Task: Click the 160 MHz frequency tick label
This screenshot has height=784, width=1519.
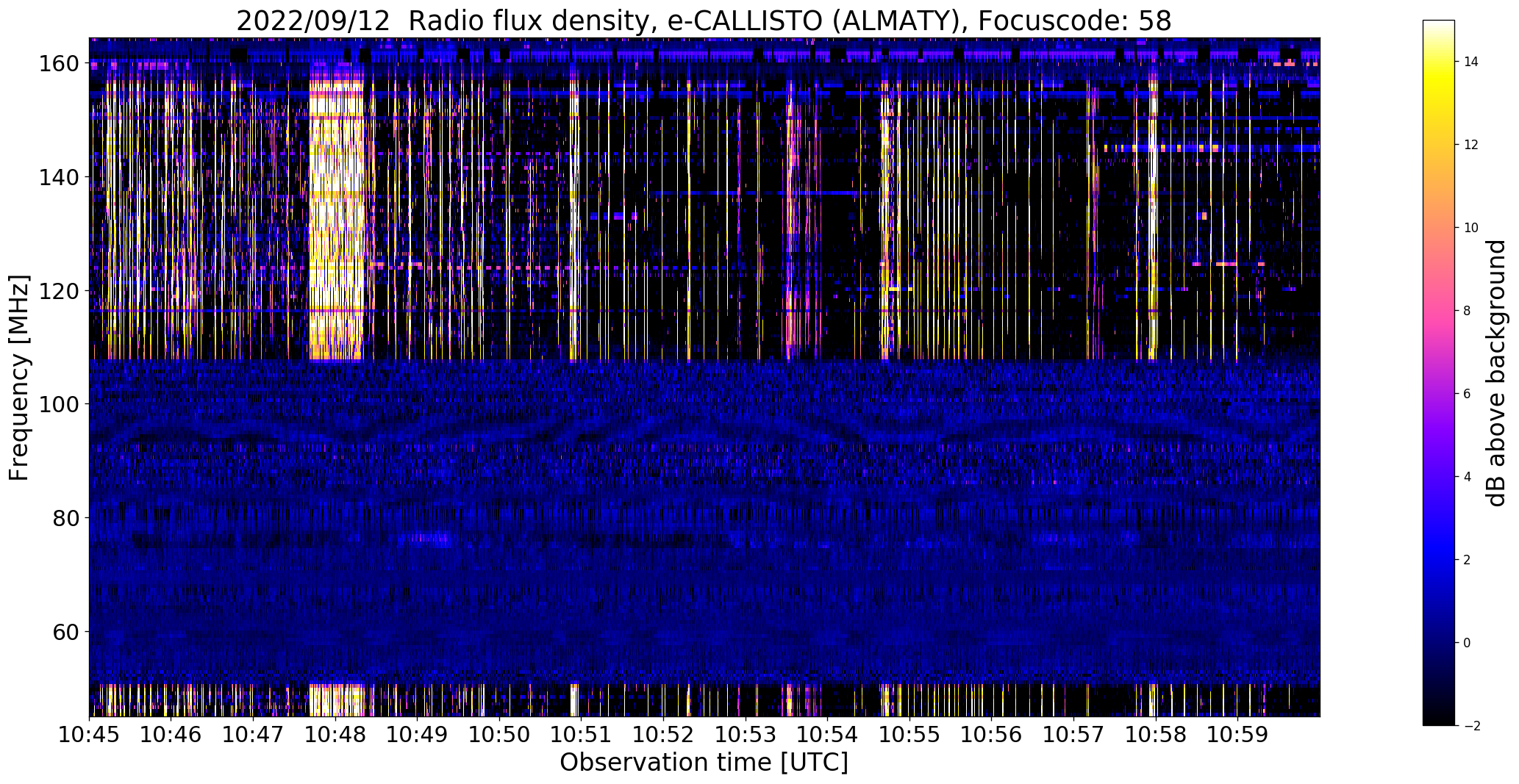Action: pyautogui.click(x=59, y=64)
